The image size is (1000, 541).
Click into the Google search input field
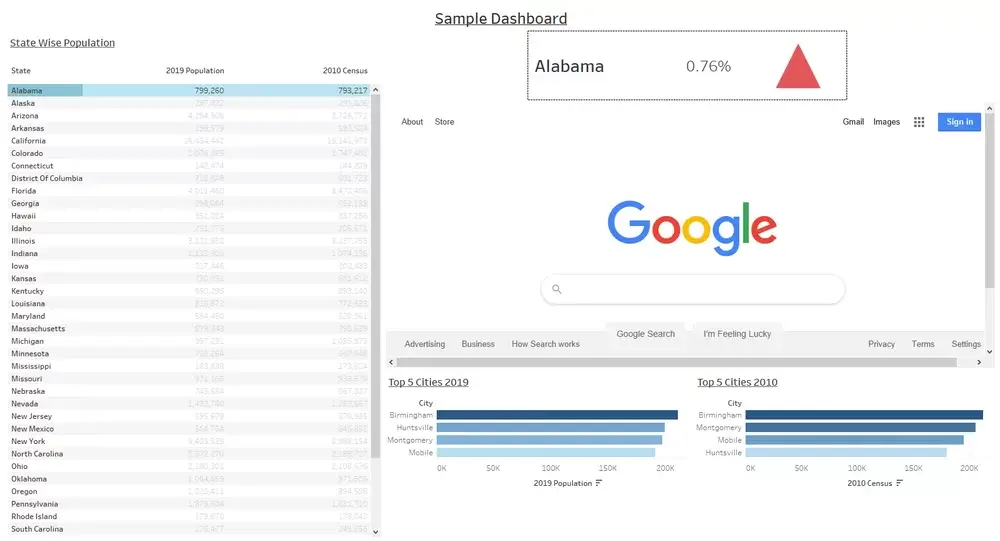pos(693,289)
